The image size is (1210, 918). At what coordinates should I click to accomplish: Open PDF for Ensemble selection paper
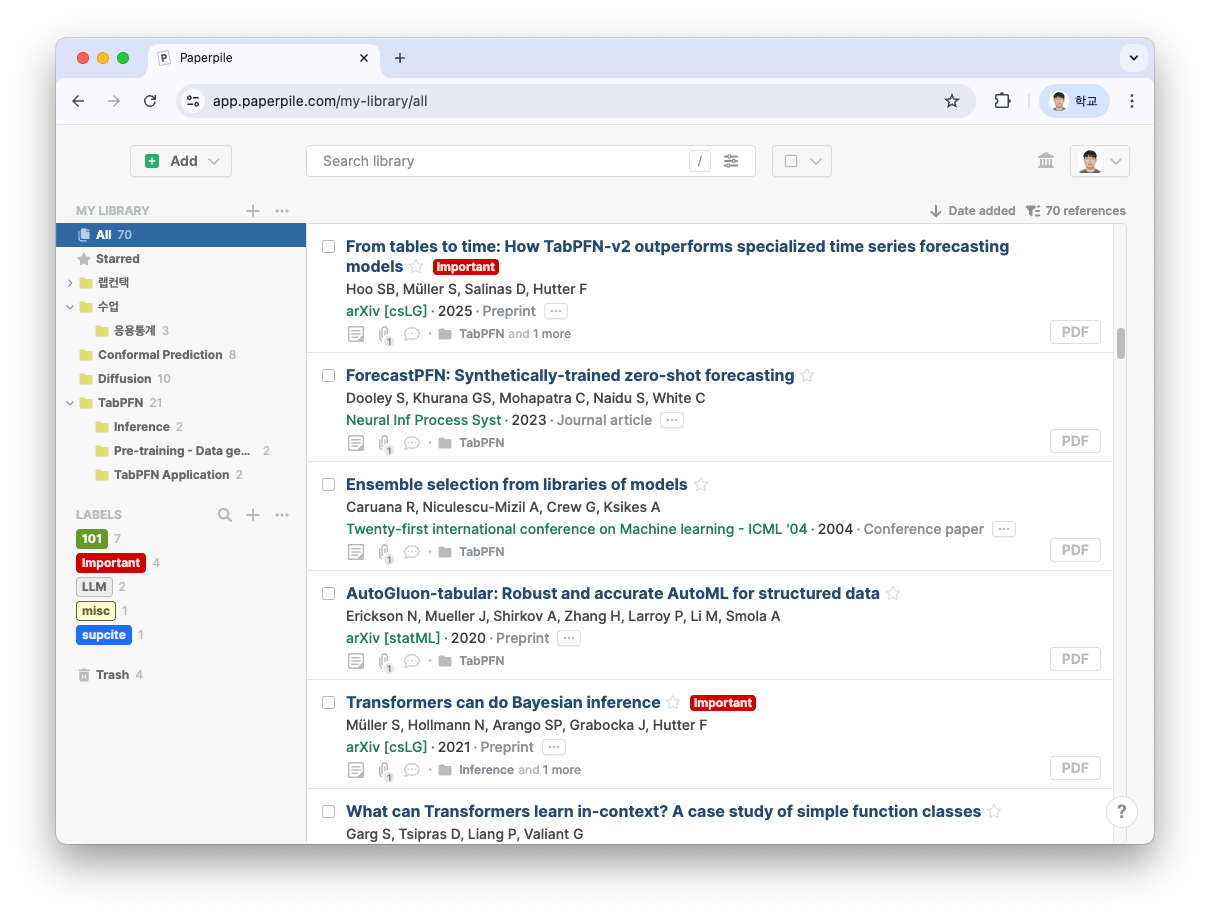point(1075,550)
